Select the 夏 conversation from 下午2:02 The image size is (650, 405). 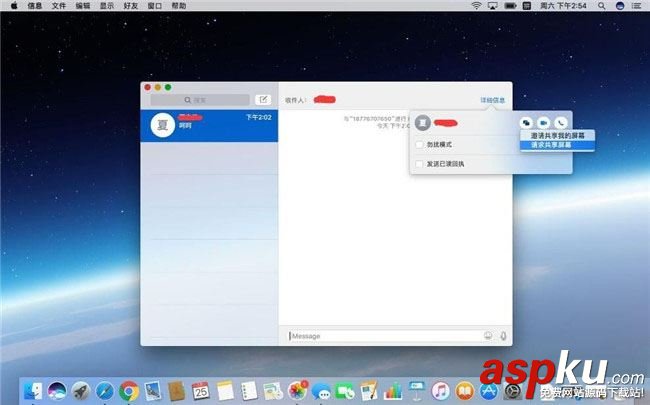pos(209,126)
